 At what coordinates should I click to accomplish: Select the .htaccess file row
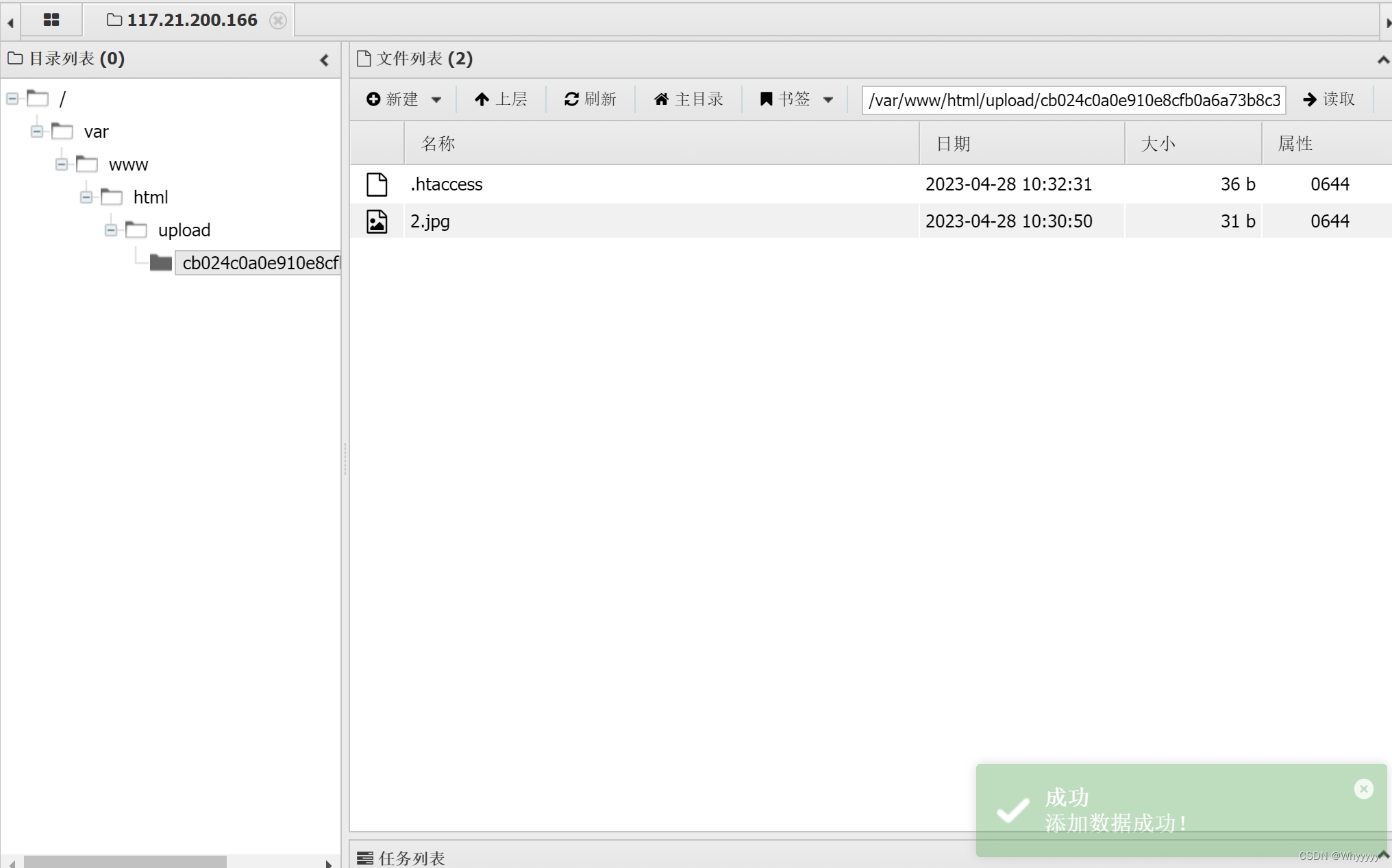click(447, 184)
